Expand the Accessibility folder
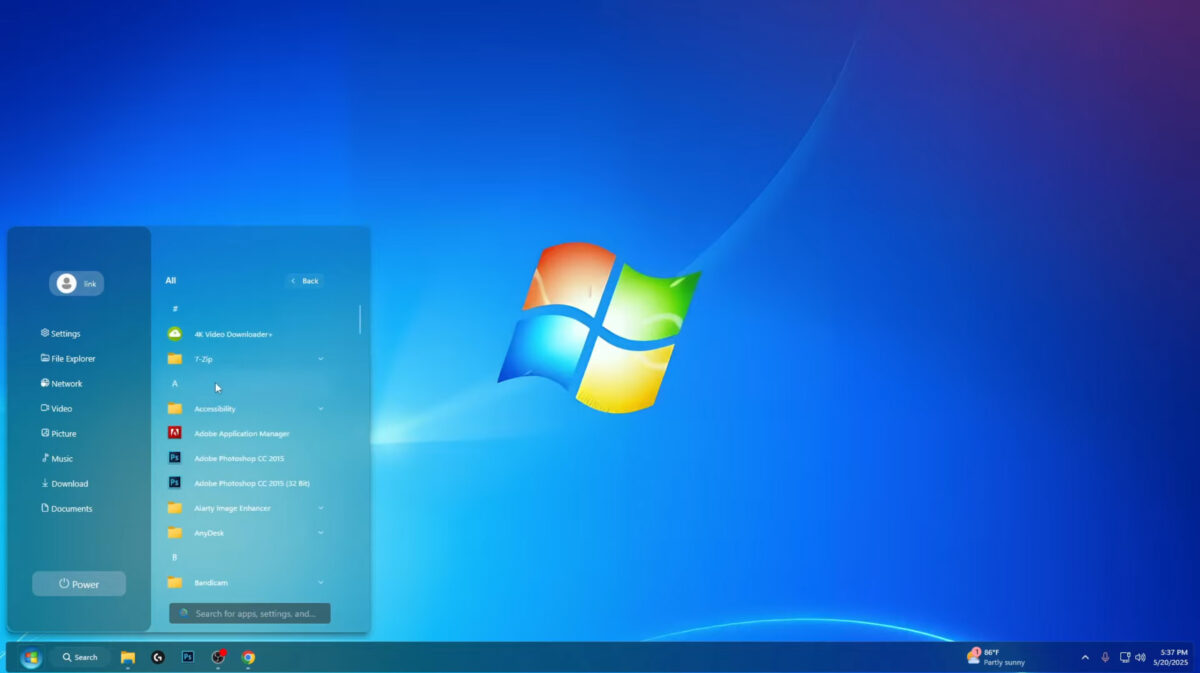The width and height of the screenshot is (1200, 673). pos(320,408)
